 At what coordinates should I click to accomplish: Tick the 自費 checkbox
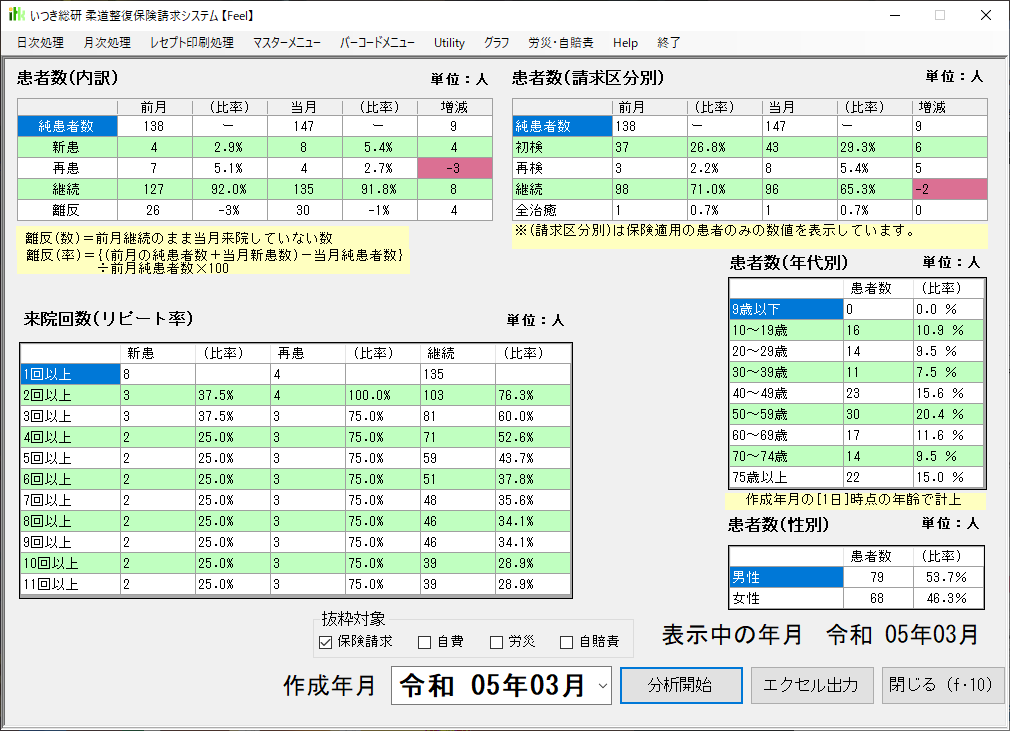point(425,642)
